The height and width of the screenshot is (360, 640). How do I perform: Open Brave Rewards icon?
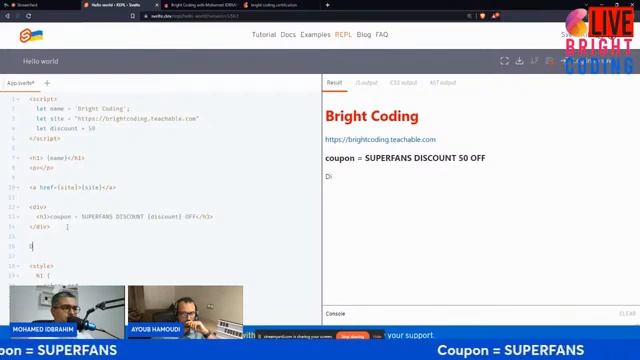495,16
